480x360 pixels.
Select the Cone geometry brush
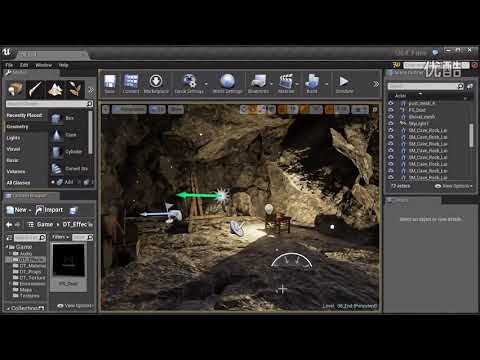point(69,135)
